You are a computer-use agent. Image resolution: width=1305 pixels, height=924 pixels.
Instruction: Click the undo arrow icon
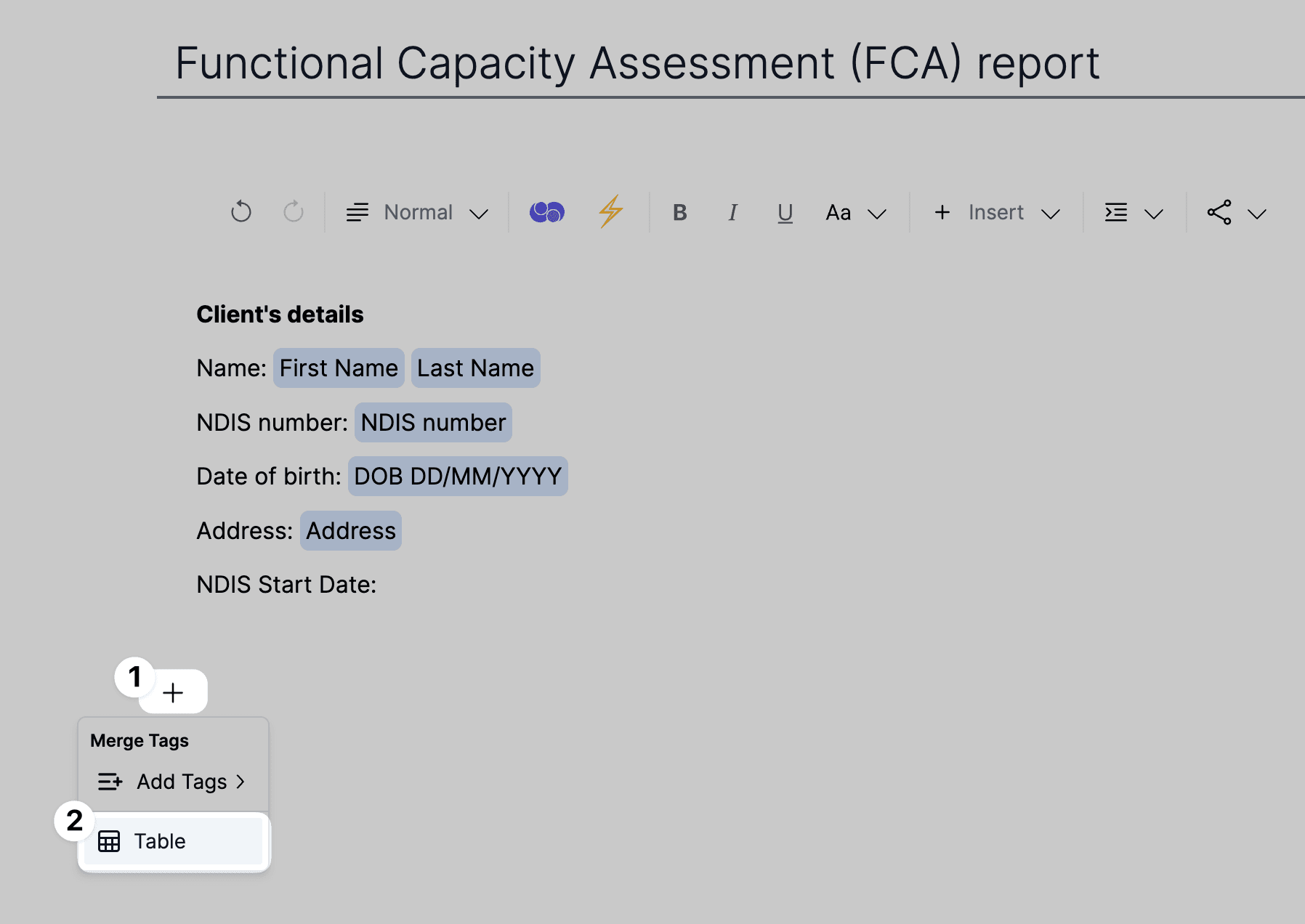(x=241, y=212)
